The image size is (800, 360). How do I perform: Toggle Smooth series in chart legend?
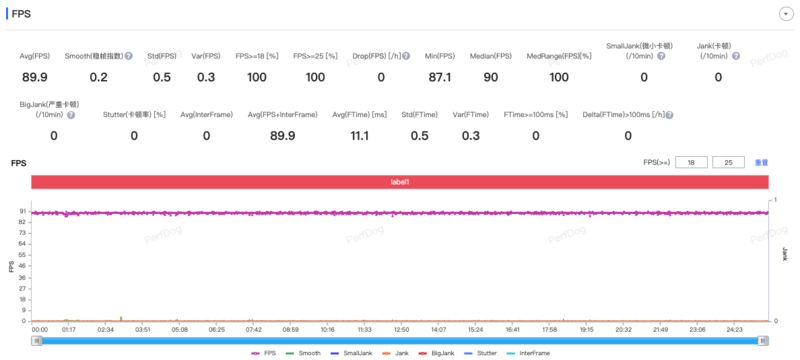tap(303, 353)
